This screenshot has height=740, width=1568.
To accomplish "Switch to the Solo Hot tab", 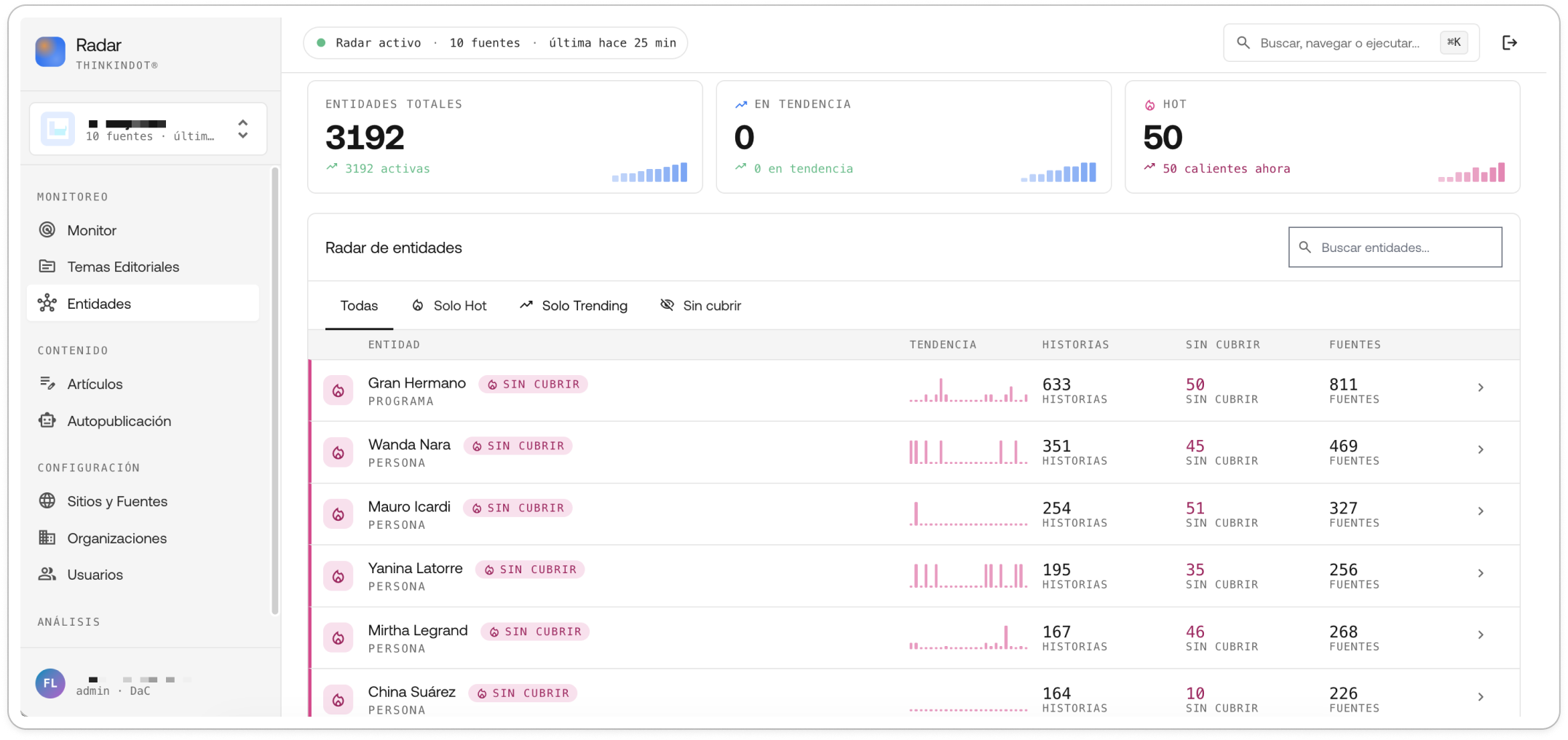I will [449, 306].
